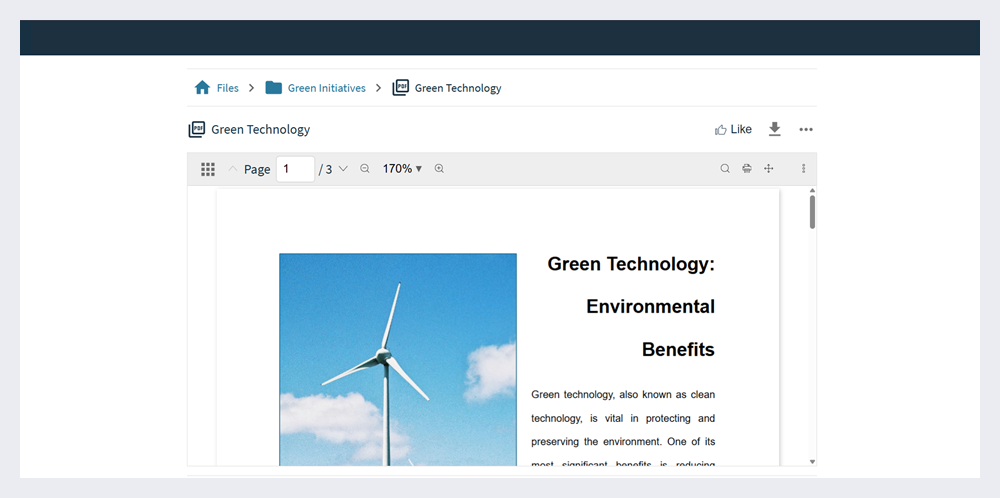Show page thumbnails grid
Image resolution: width=1000 pixels, height=498 pixels.
(208, 169)
